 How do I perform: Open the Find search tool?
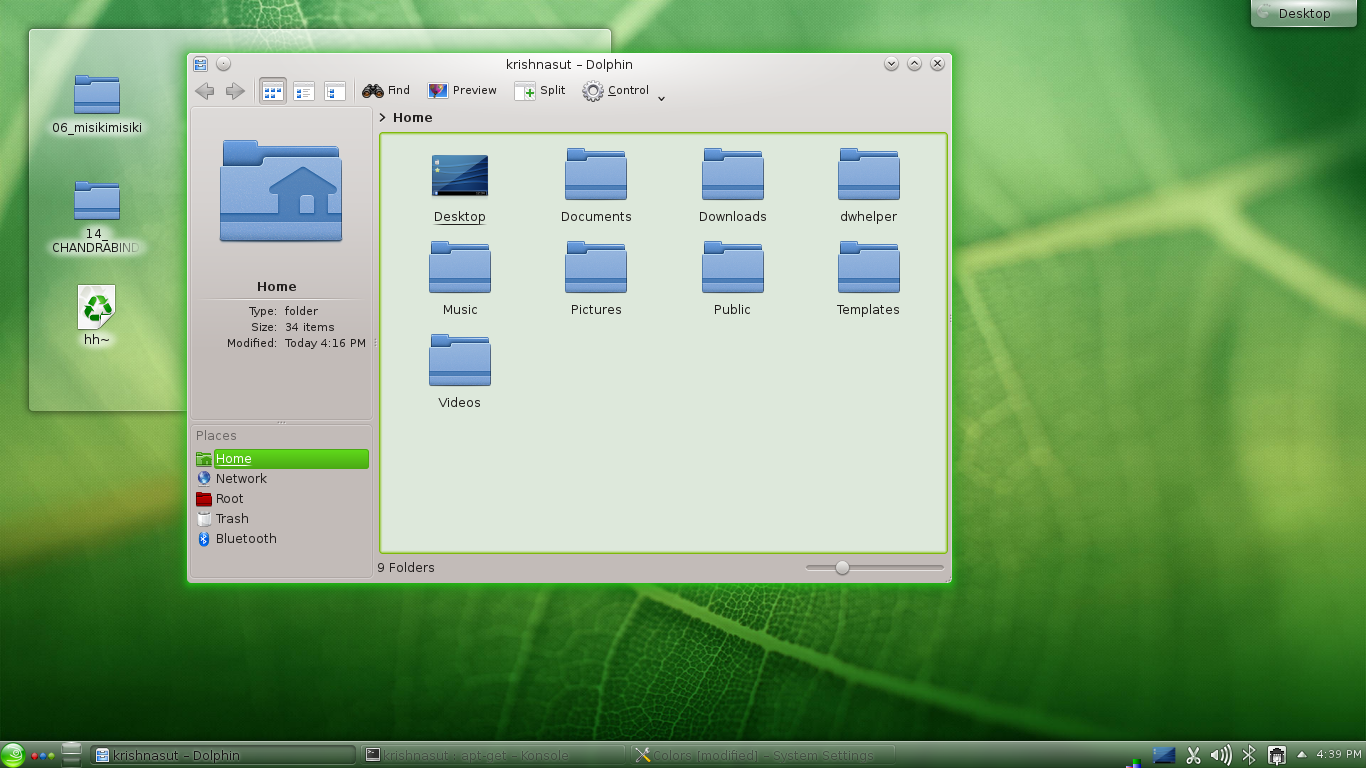pyautogui.click(x=386, y=90)
